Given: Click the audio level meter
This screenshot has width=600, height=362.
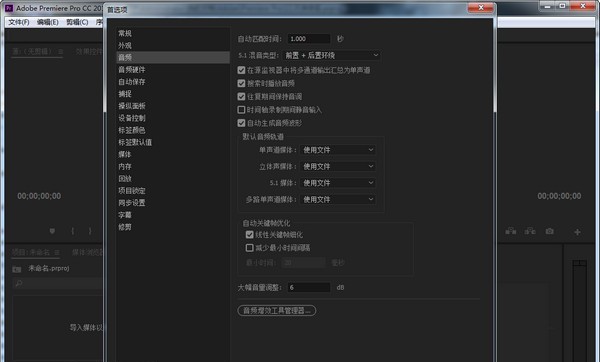Looking at the screenshot, I should pyautogui.click(x=579, y=311).
